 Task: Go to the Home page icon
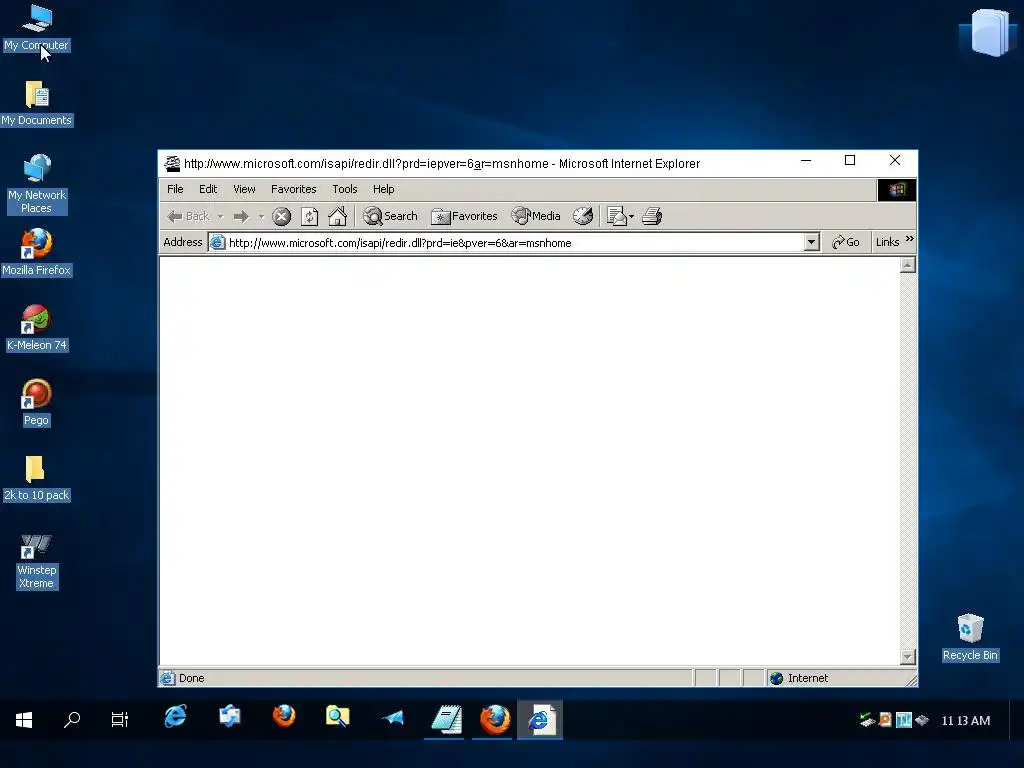point(337,216)
